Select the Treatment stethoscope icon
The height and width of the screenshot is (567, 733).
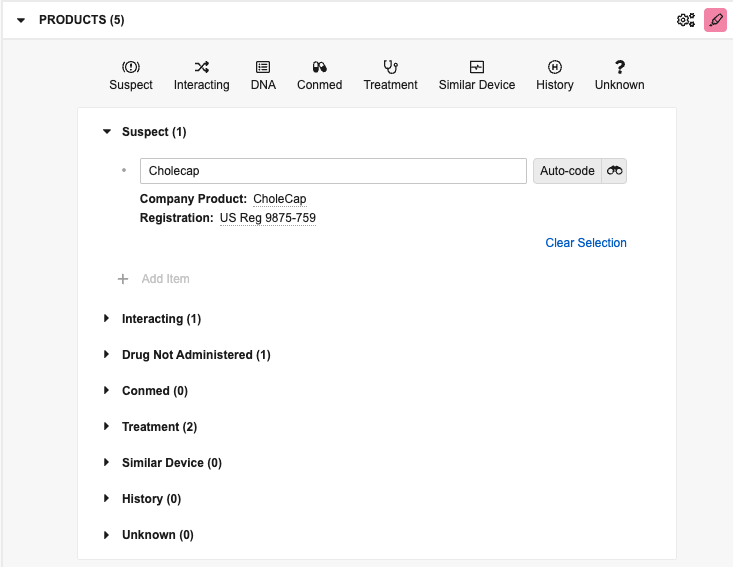[x=390, y=67]
